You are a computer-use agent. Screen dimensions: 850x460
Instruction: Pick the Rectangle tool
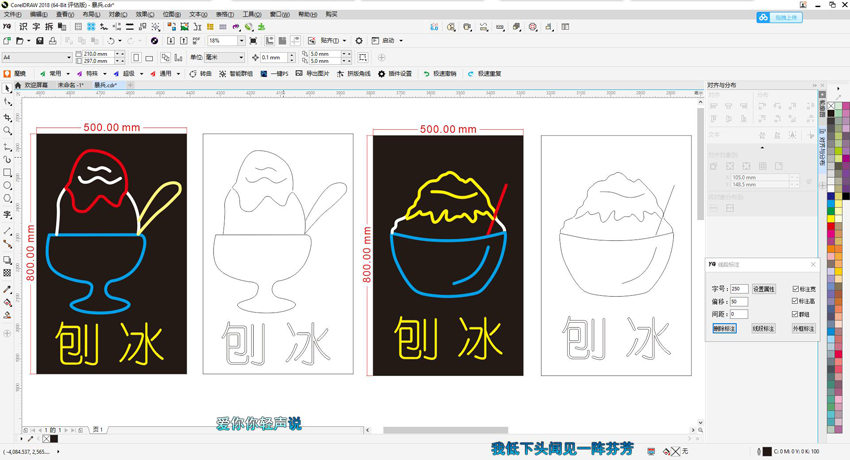[8, 172]
